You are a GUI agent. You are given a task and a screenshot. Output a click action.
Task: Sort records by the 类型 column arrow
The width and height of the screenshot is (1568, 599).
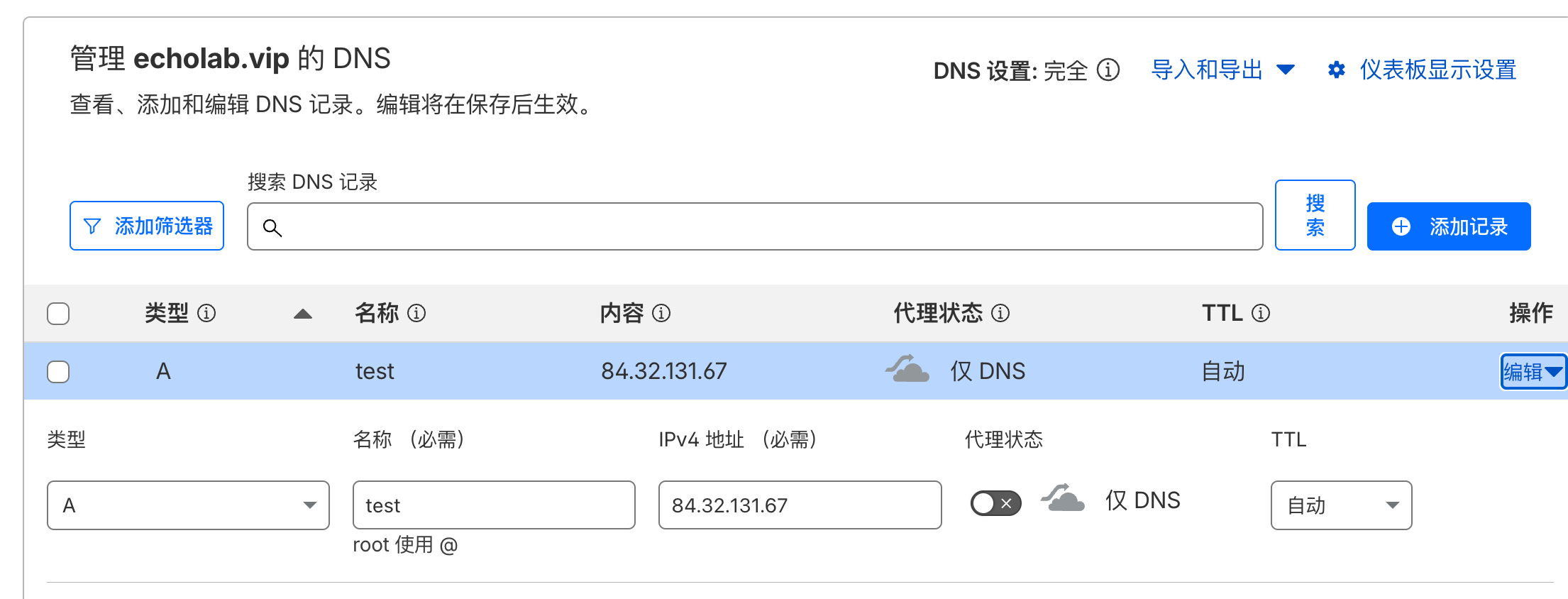[x=303, y=314]
